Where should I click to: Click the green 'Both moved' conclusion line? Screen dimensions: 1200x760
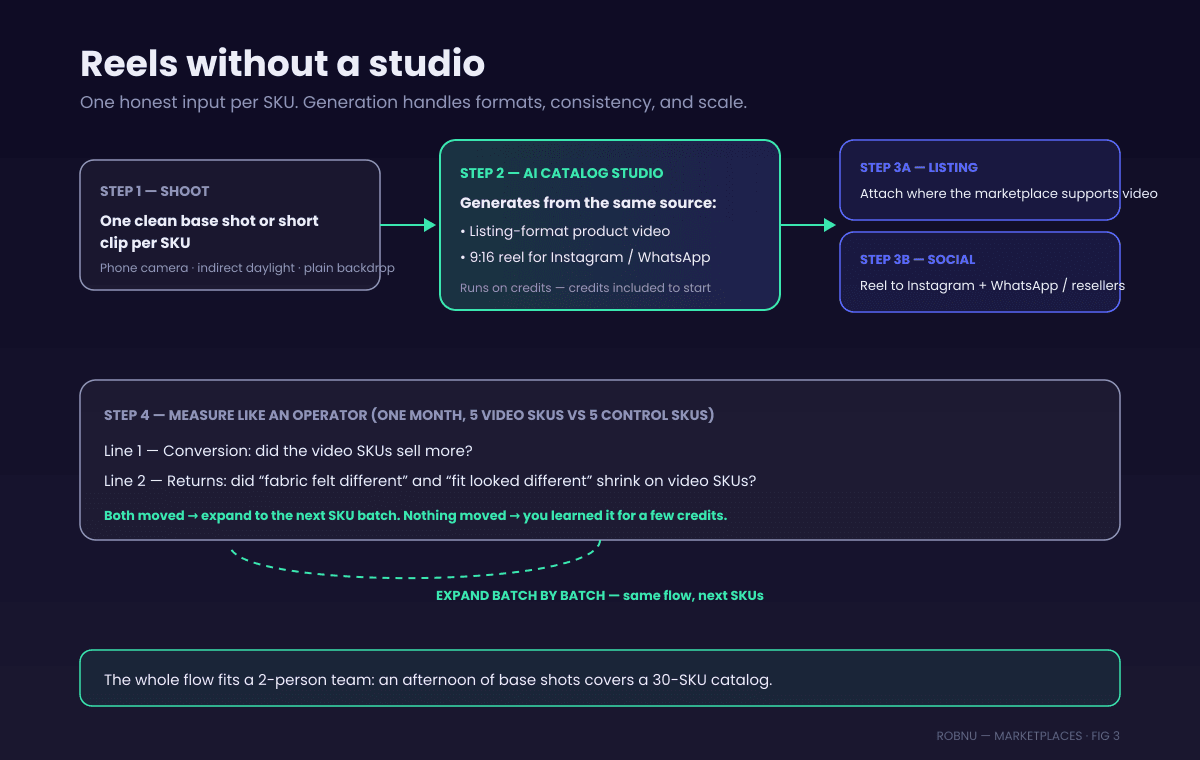(415, 515)
